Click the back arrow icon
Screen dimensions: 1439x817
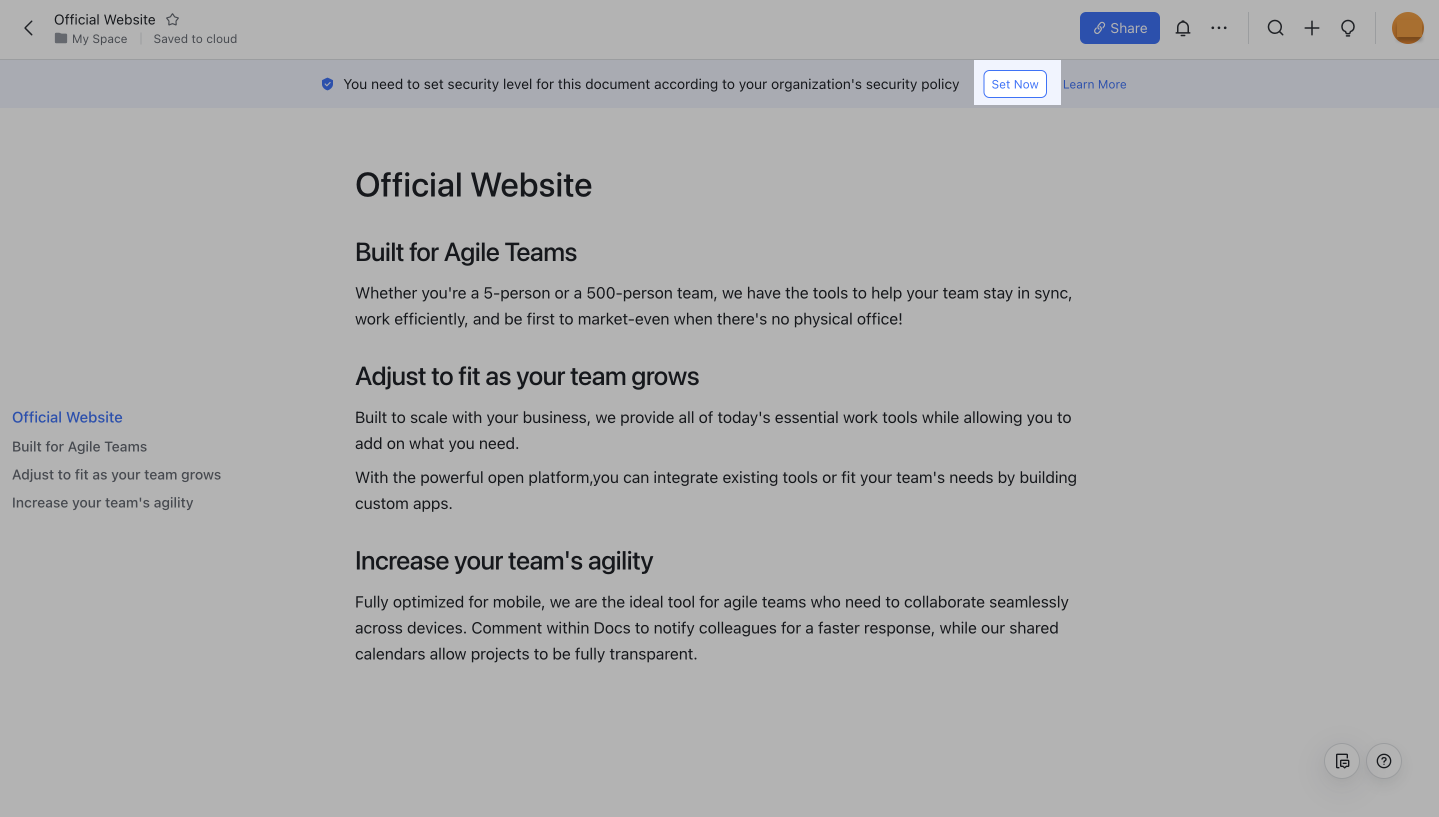(28, 28)
